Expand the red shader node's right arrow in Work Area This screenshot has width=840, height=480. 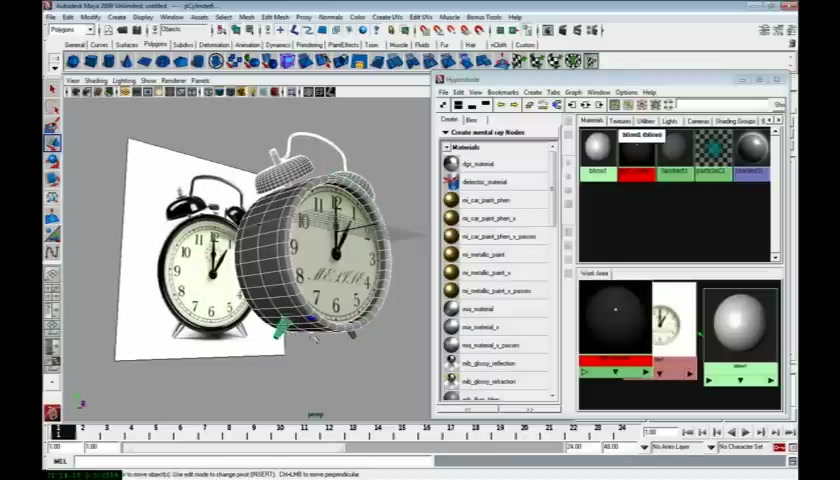(x=646, y=372)
